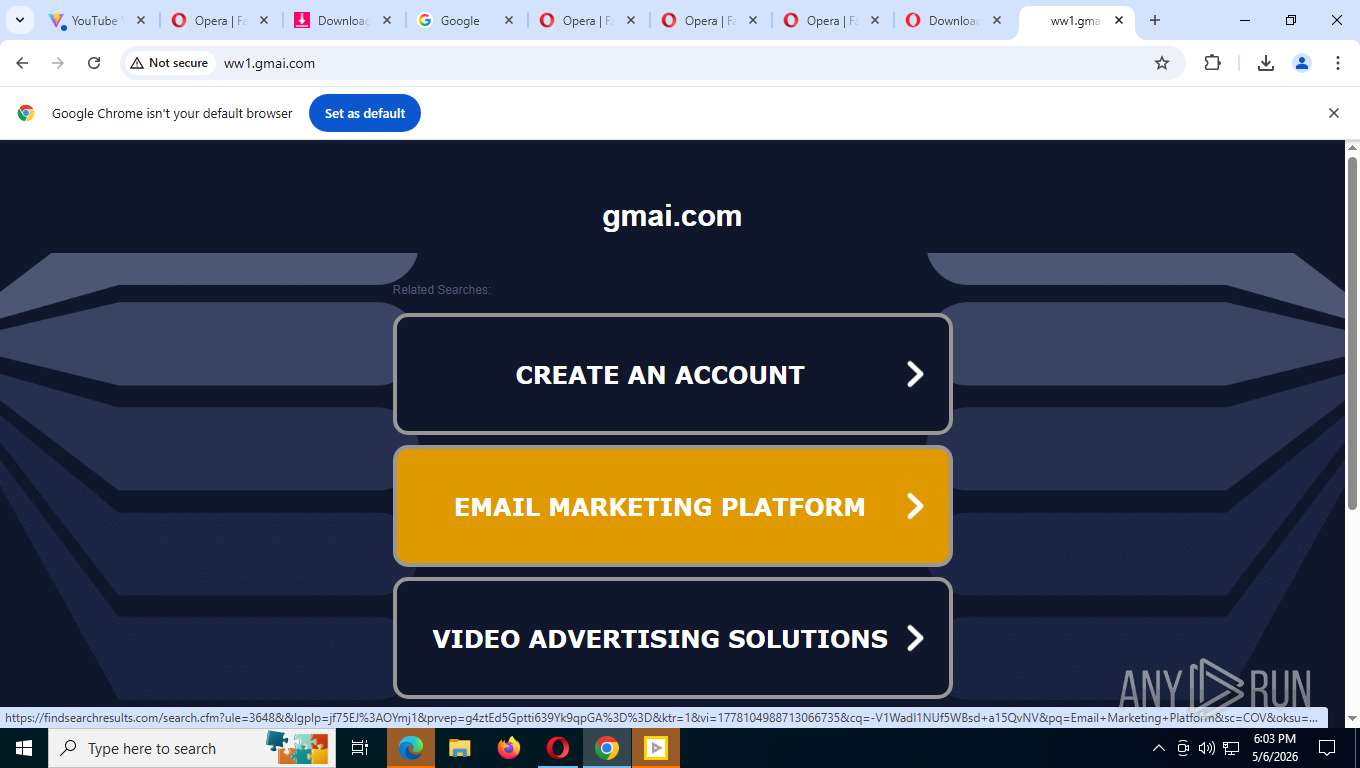Open CREATE AN ACCOUNT search link
Image resolution: width=1360 pixels, height=768 pixels.
(x=673, y=374)
